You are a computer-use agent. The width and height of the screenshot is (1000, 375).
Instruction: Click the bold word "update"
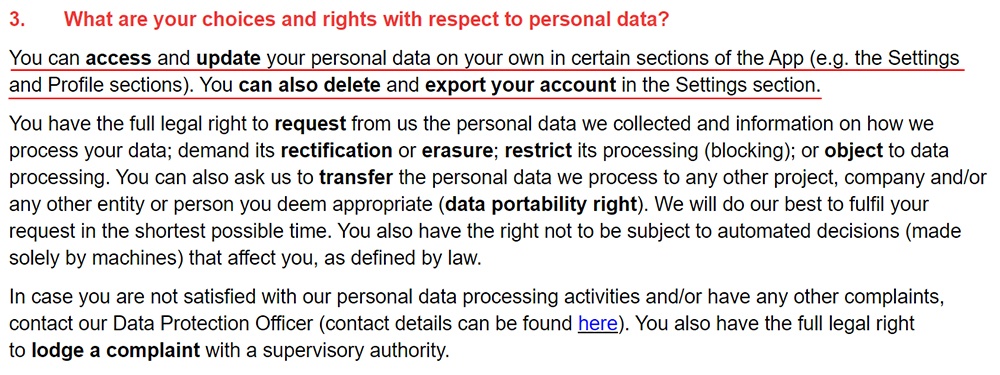tap(228, 59)
